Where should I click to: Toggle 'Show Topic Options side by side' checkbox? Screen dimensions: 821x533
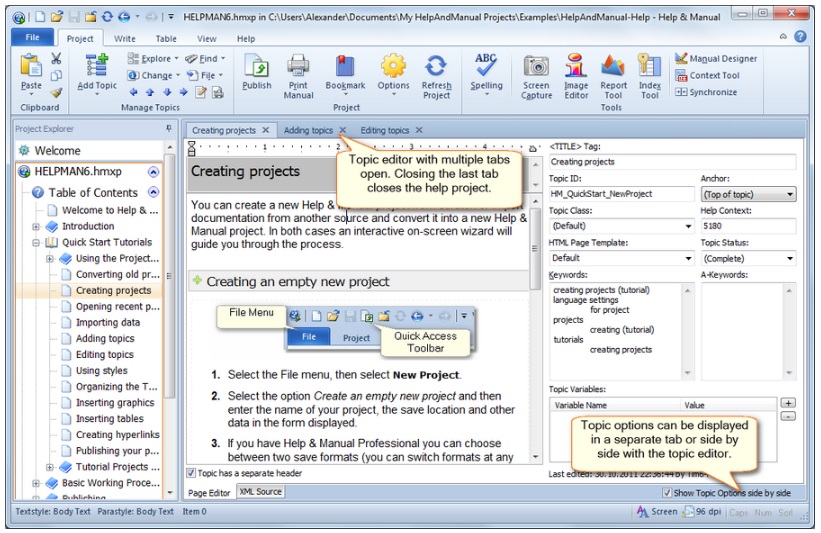coord(667,493)
